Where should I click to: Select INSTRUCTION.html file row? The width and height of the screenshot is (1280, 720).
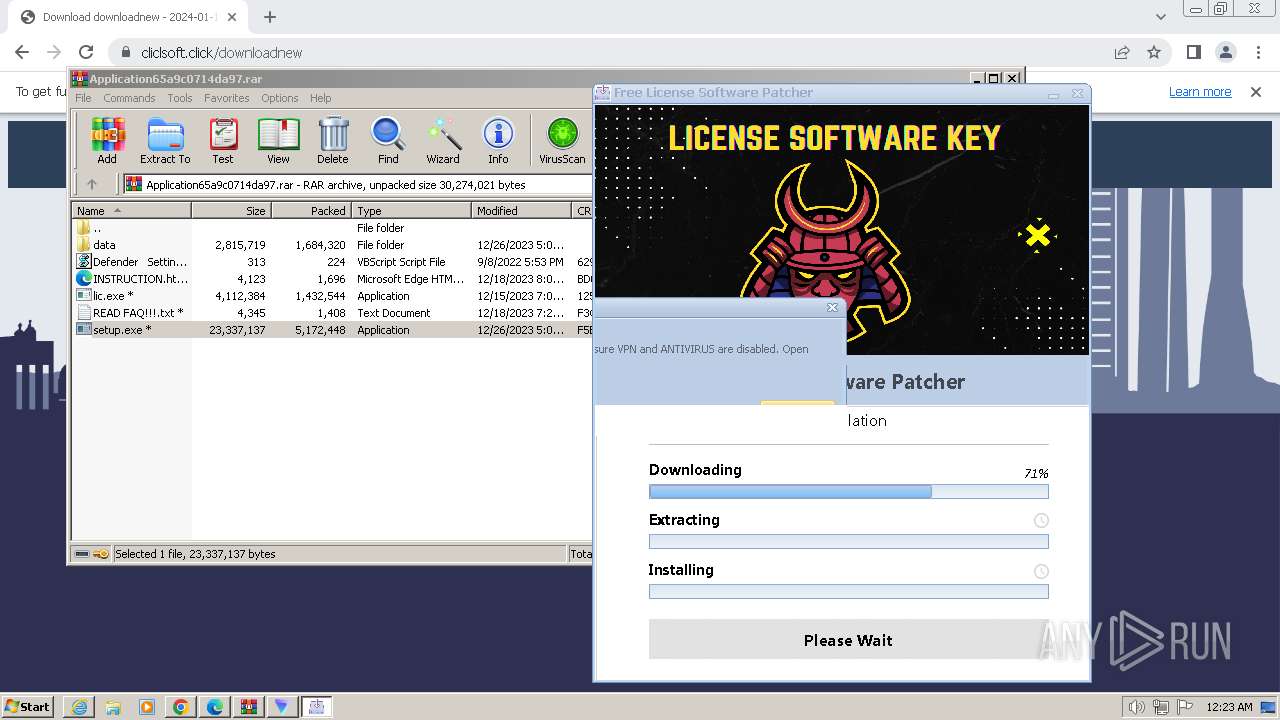[x=333, y=279]
